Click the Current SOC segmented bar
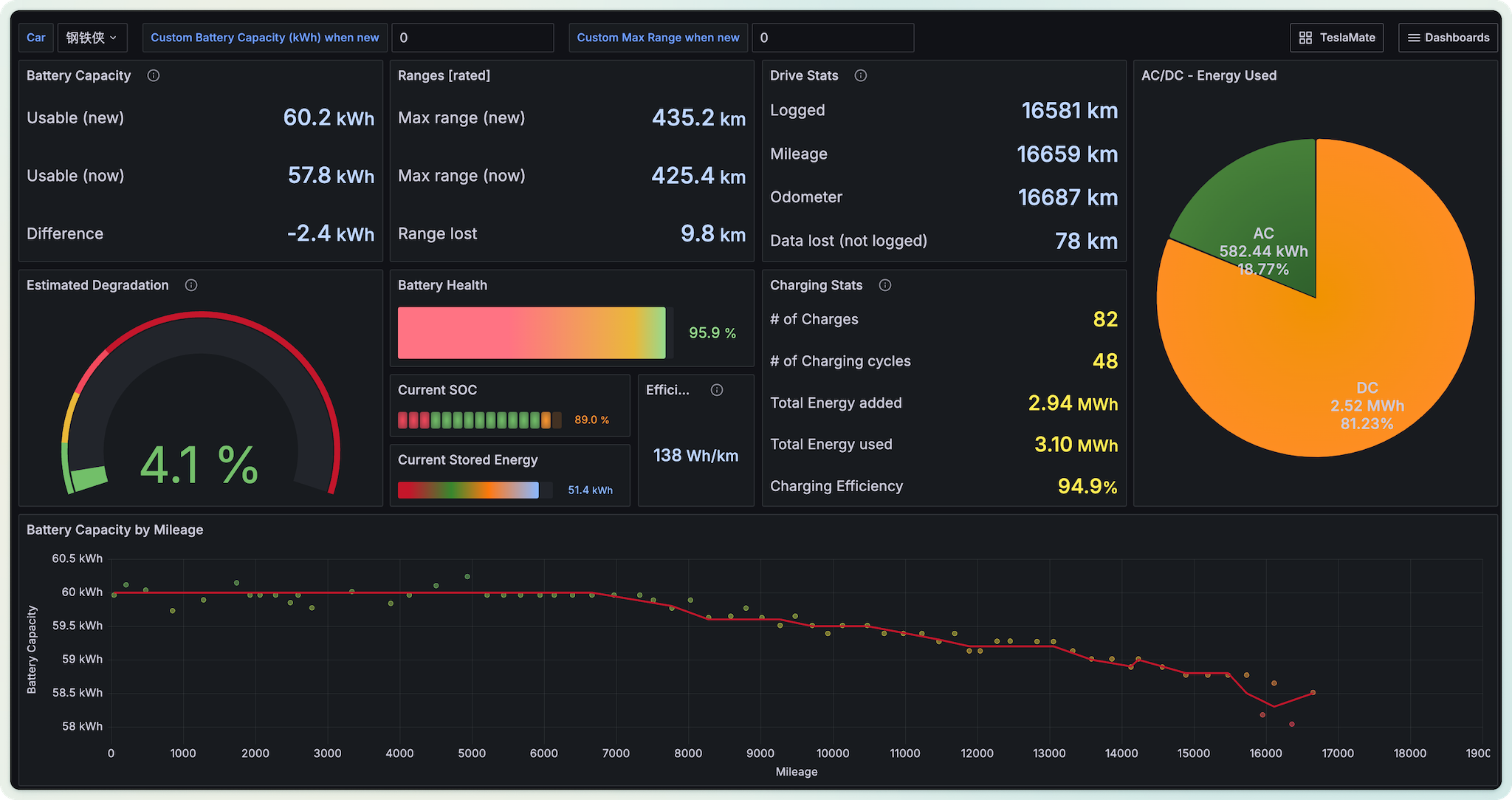The image size is (1512, 800). pyautogui.click(x=479, y=420)
